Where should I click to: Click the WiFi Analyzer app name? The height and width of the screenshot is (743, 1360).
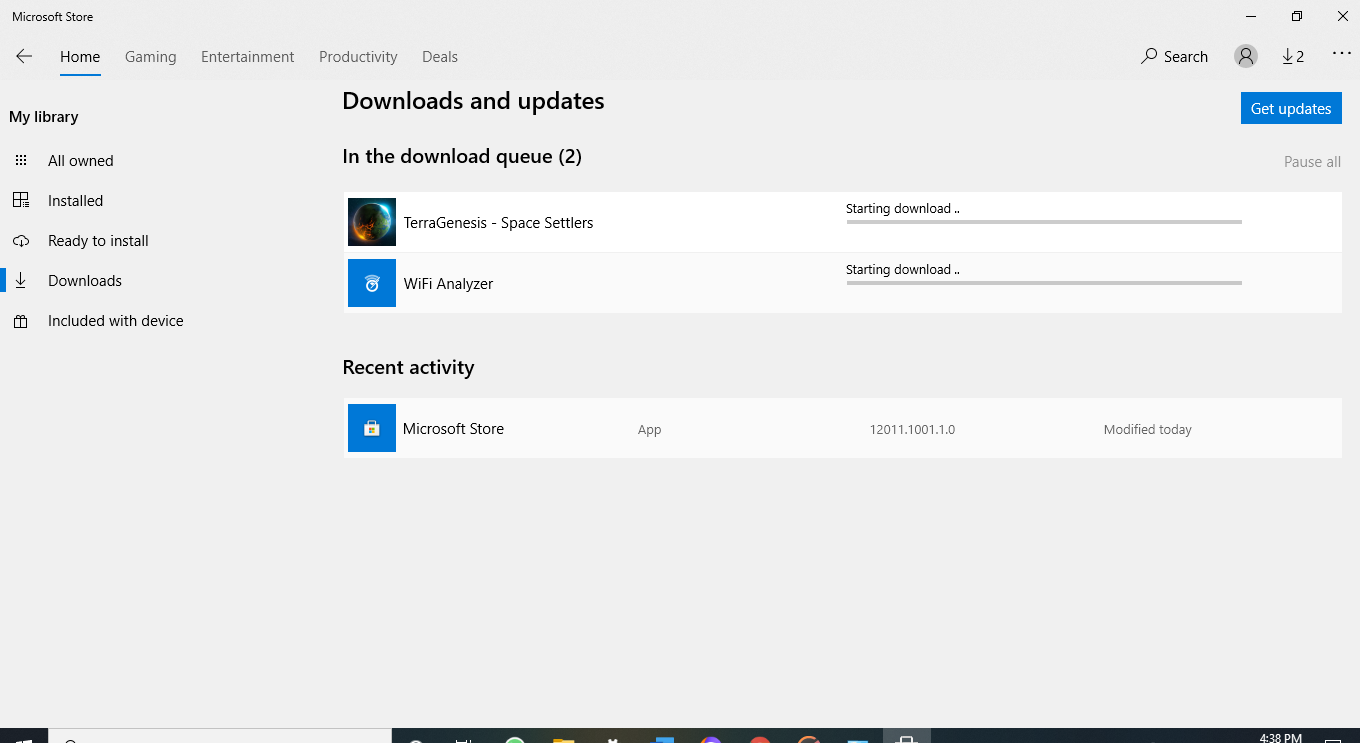point(448,284)
